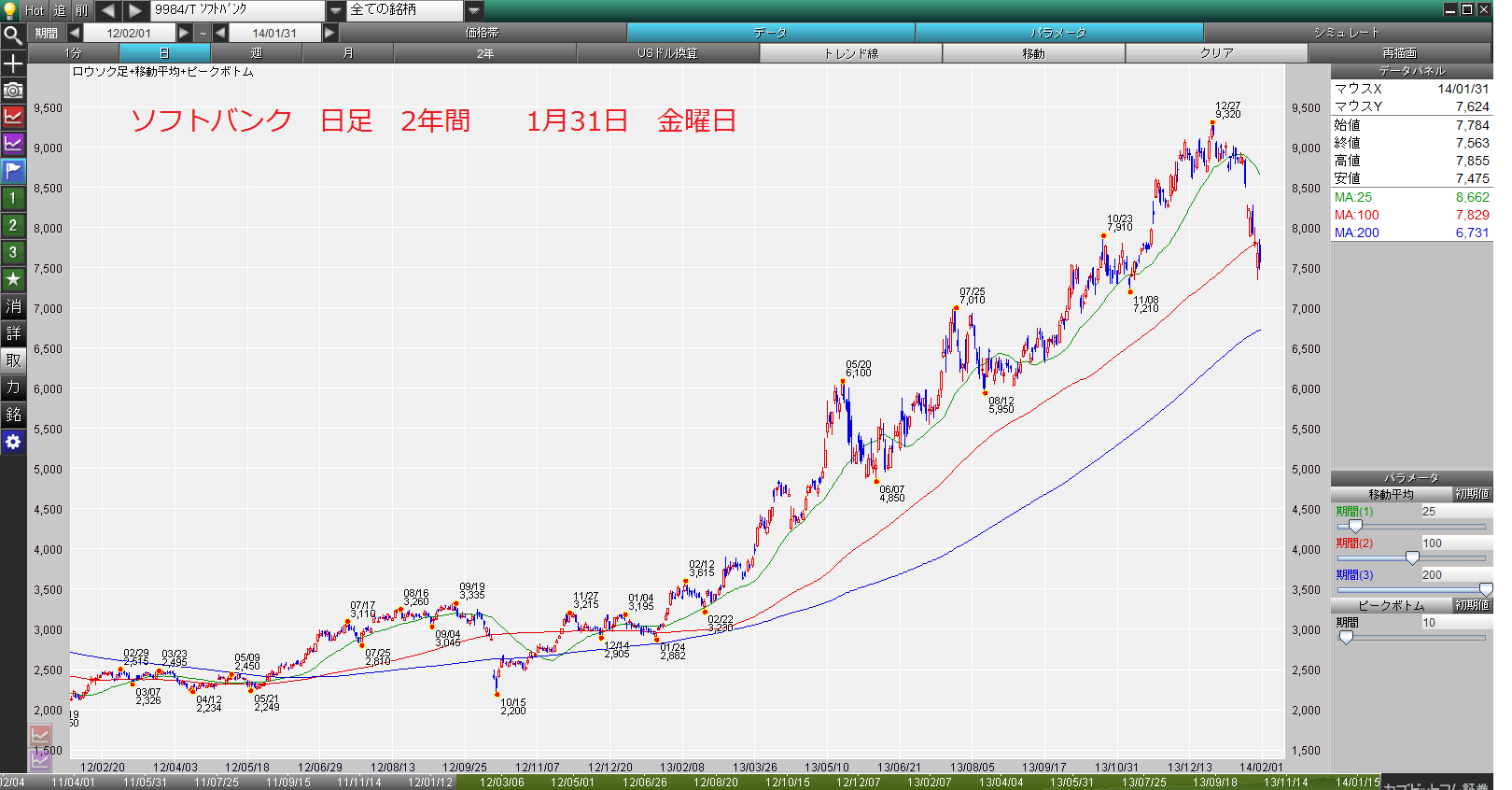Open settings with the gear icon

13,442
